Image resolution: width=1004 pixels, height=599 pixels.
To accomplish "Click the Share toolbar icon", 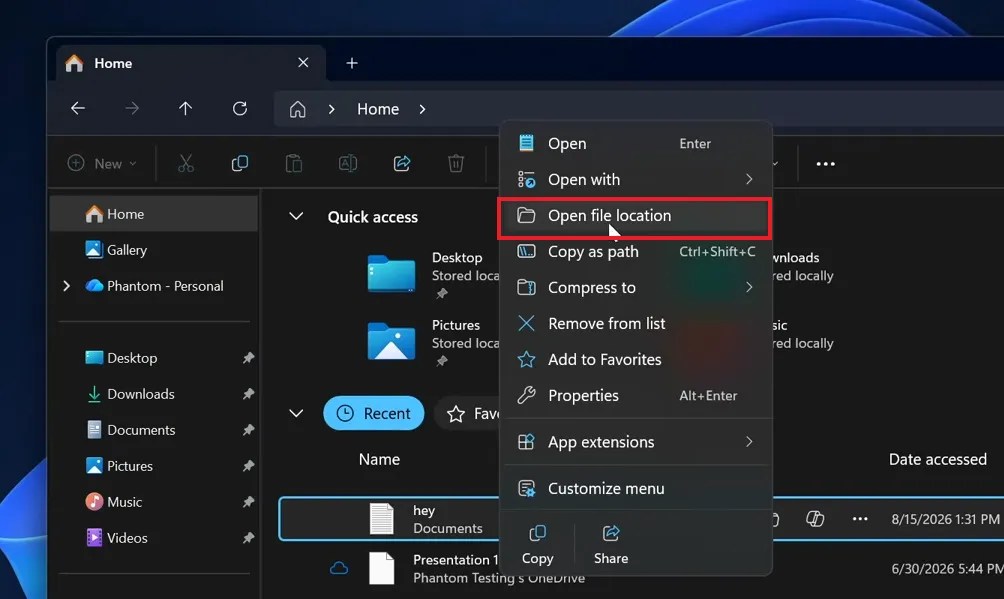I will (401, 163).
